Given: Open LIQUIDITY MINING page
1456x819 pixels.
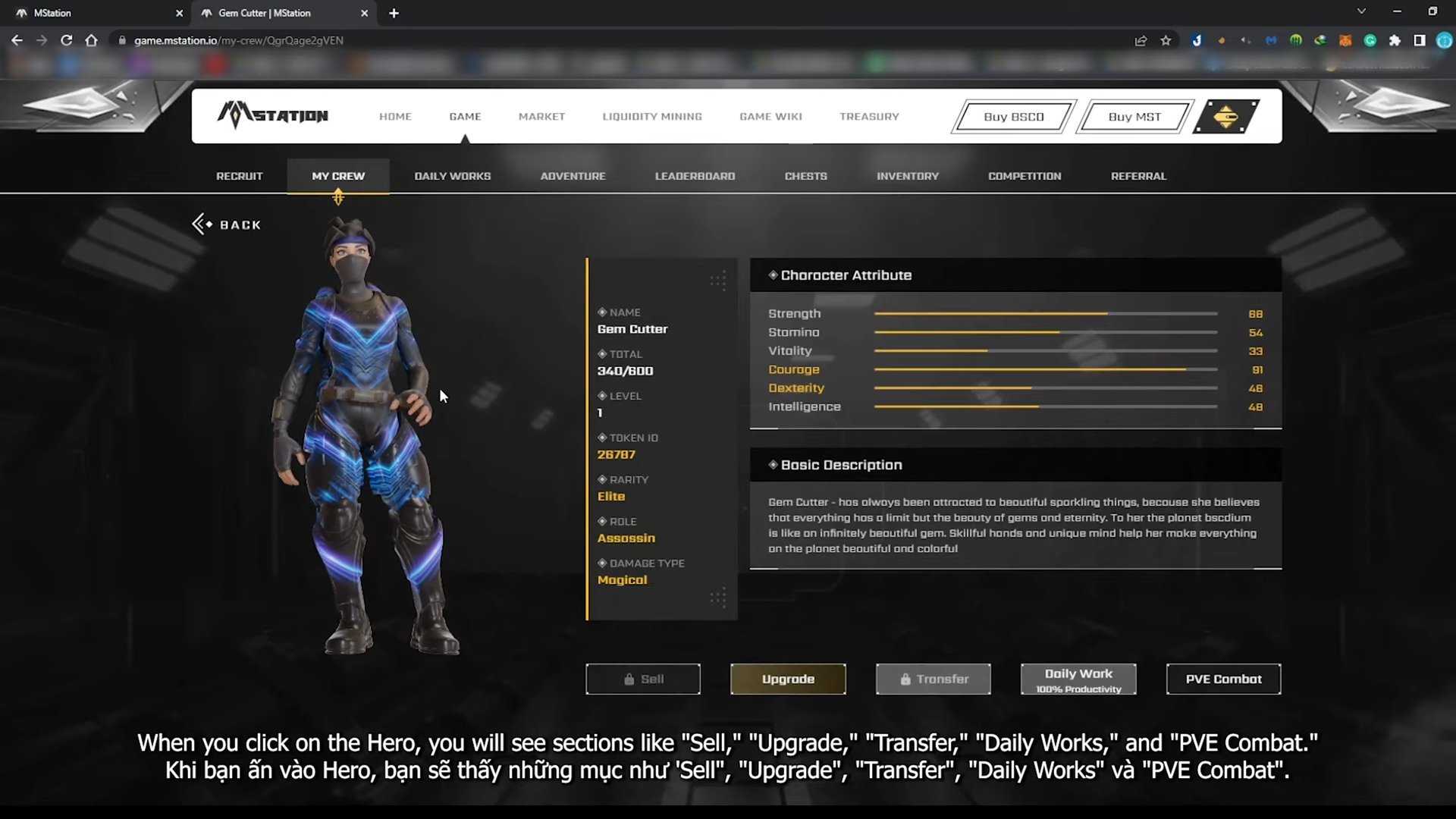Looking at the screenshot, I should [652, 116].
